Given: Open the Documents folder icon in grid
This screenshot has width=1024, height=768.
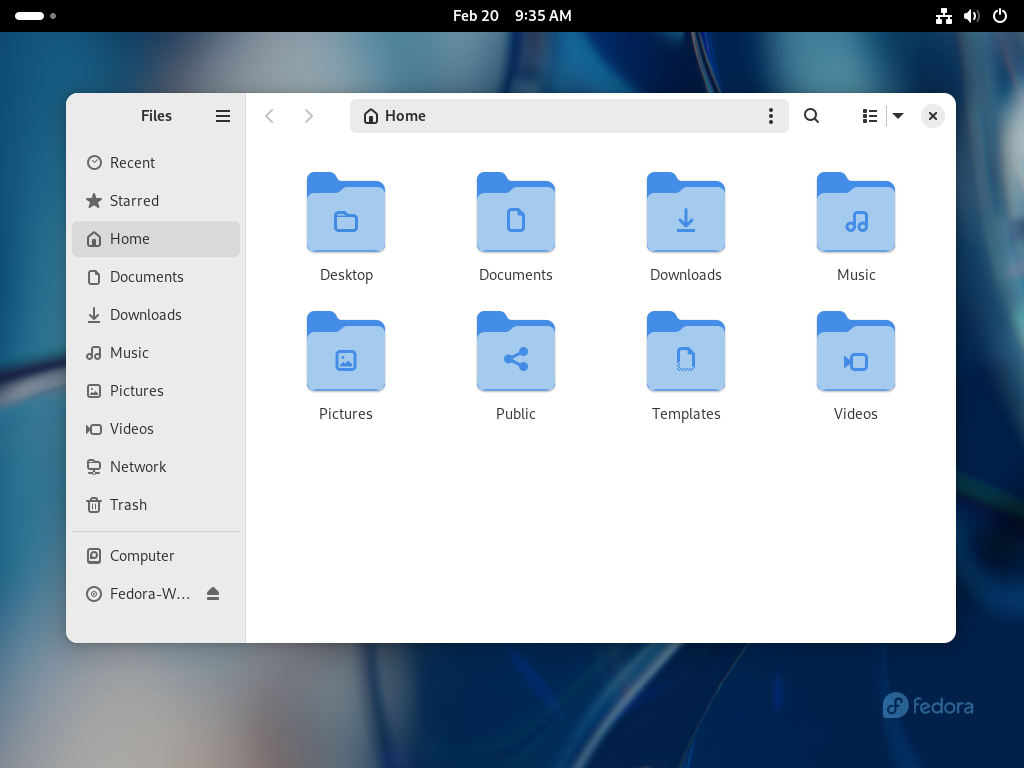Looking at the screenshot, I should coord(516,212).
